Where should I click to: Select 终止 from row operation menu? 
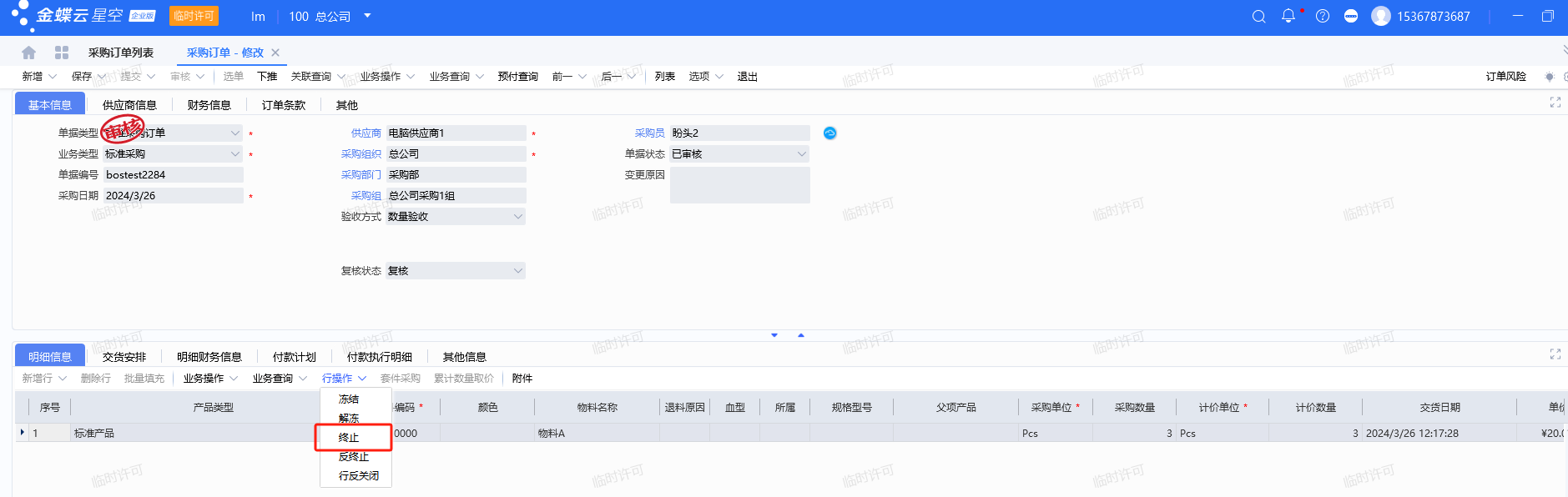pyautogui.click(x=355, y=438)
